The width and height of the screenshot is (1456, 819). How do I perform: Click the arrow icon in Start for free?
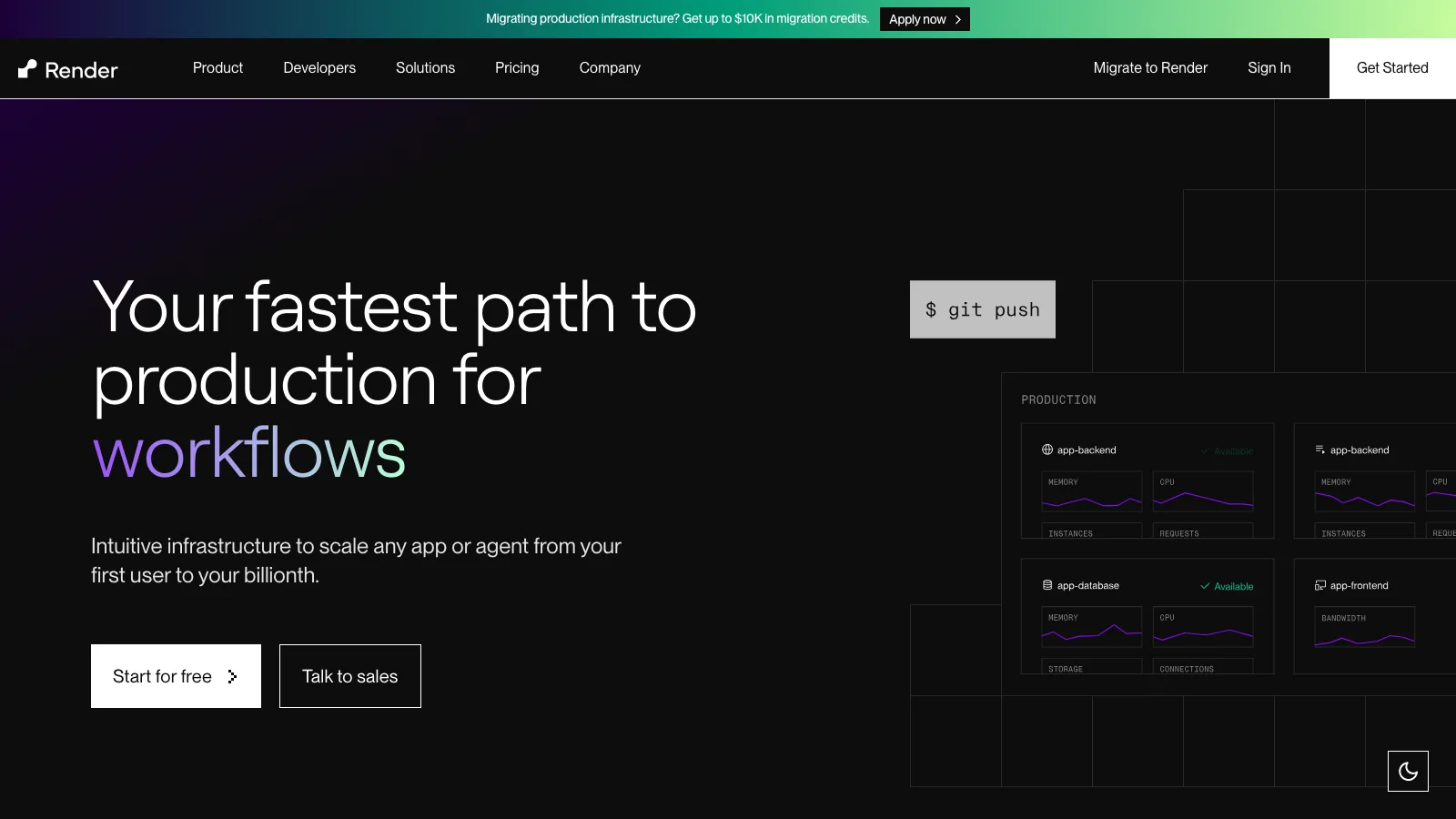232,676
